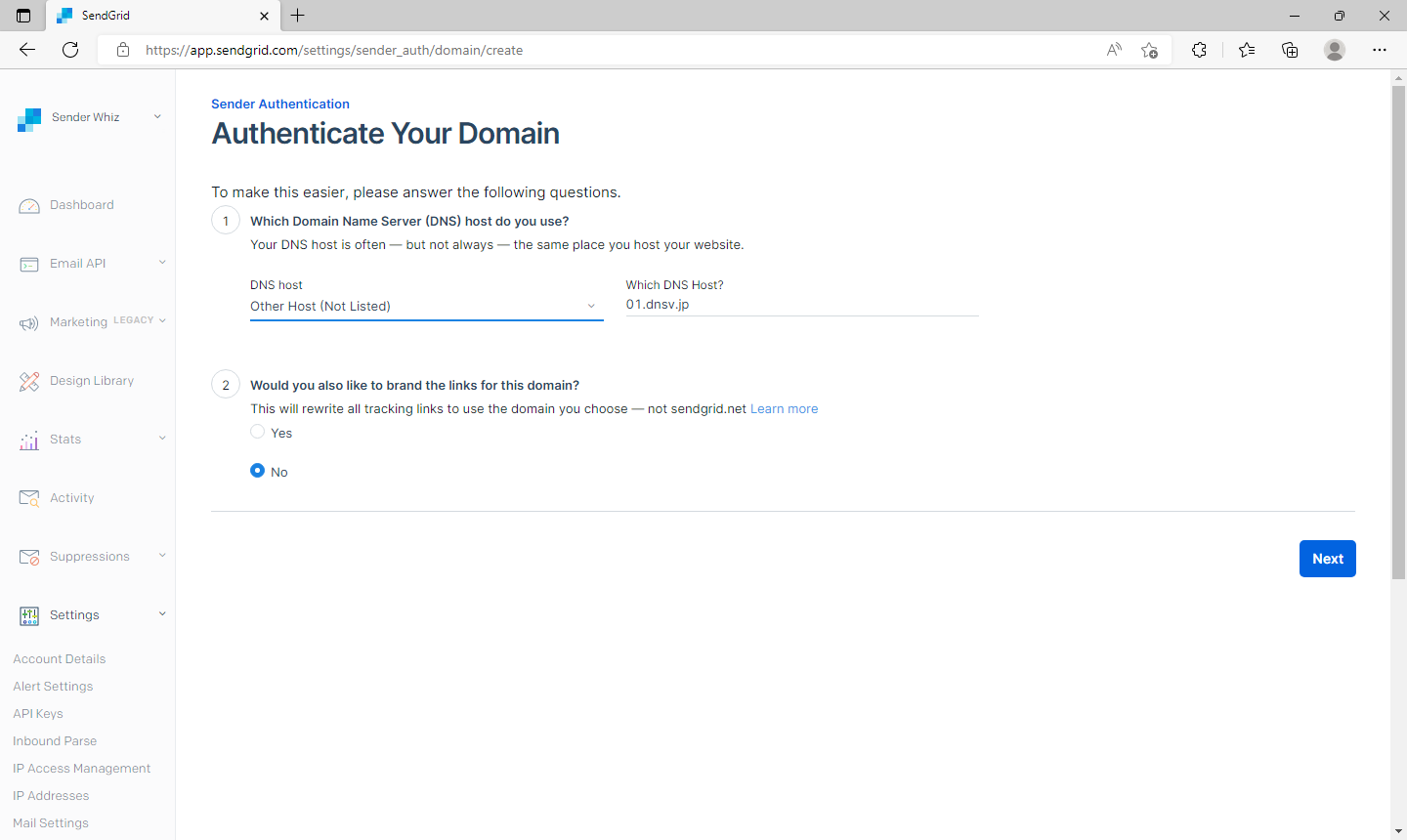Open the tab actions menu icon
Image resolution: width=1407 pixels, height=840 pixels.
tap(23, 16)
